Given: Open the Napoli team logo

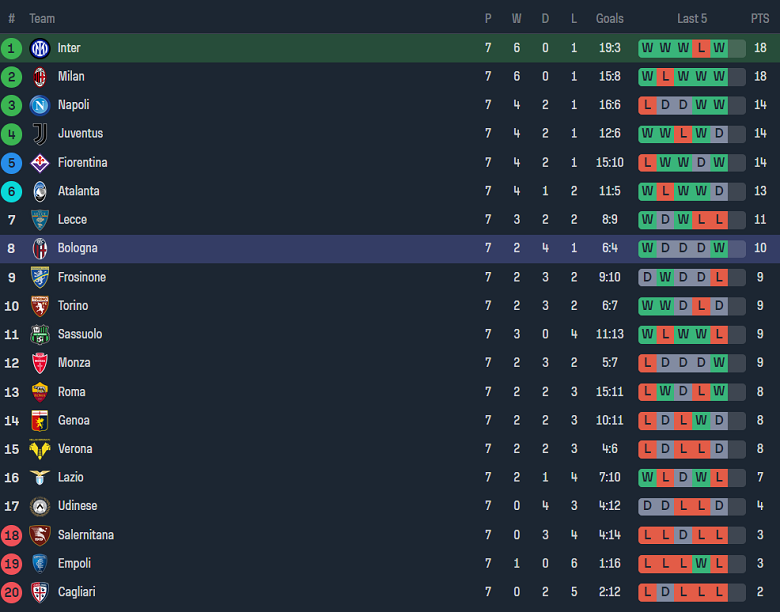Looking at the screenshot, I should click(40, 105).
